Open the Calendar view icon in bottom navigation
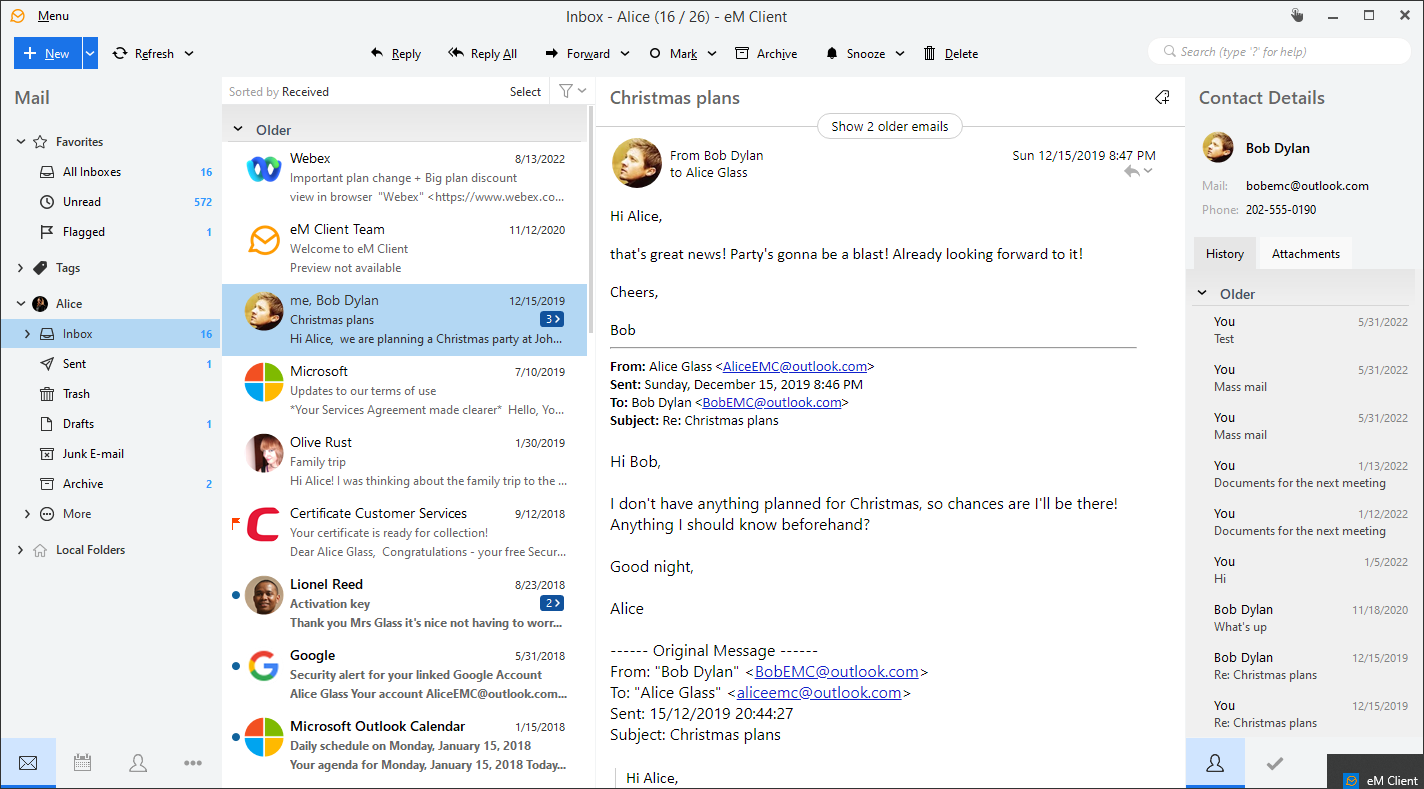1424x789 pixels. click(x=83, y=763)
